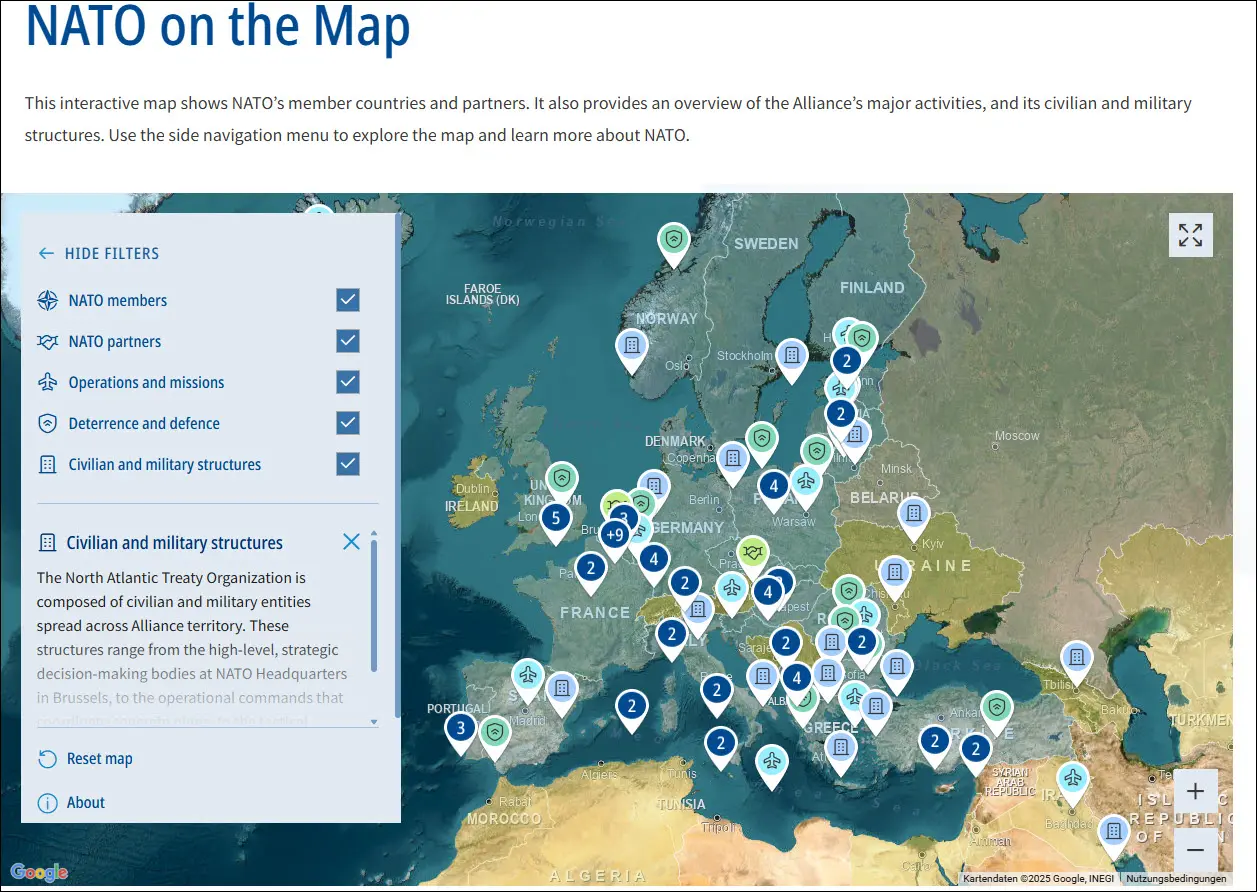Open the Nutzungsbedingungen link

coord(1175,878)
